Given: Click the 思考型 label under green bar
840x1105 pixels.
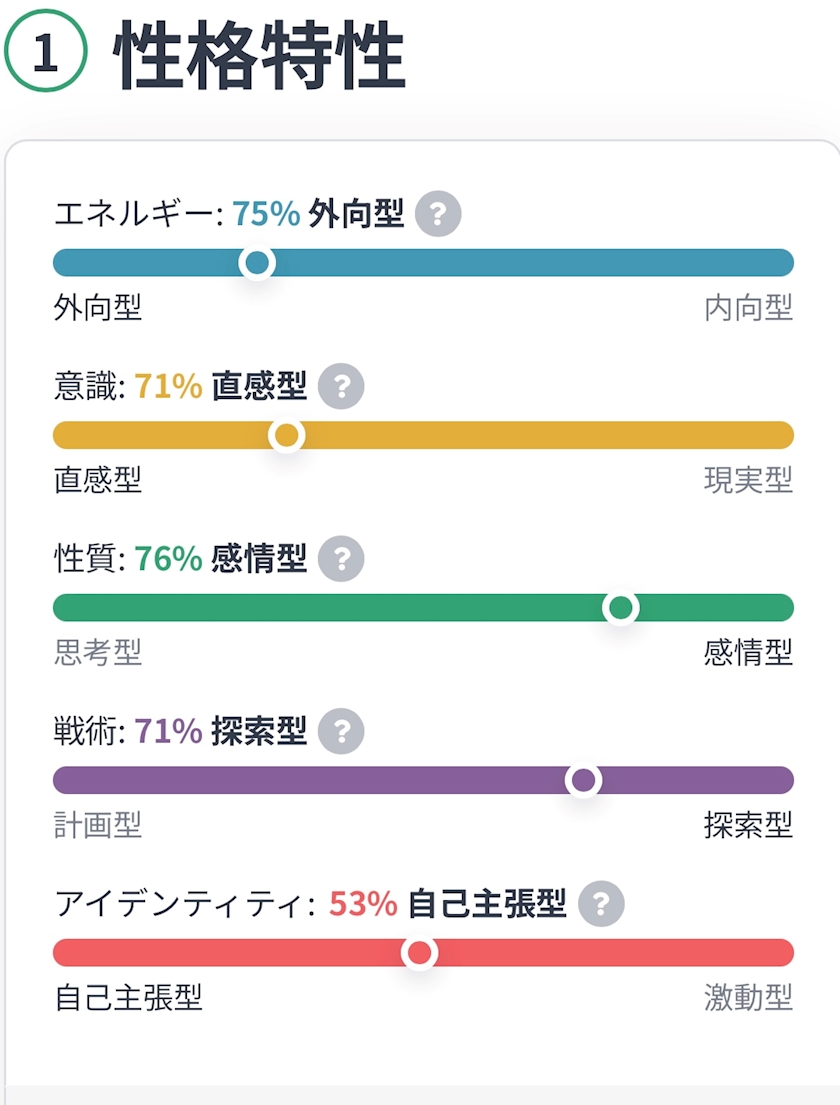Looking at the screenshot, I should click(98, 653).
